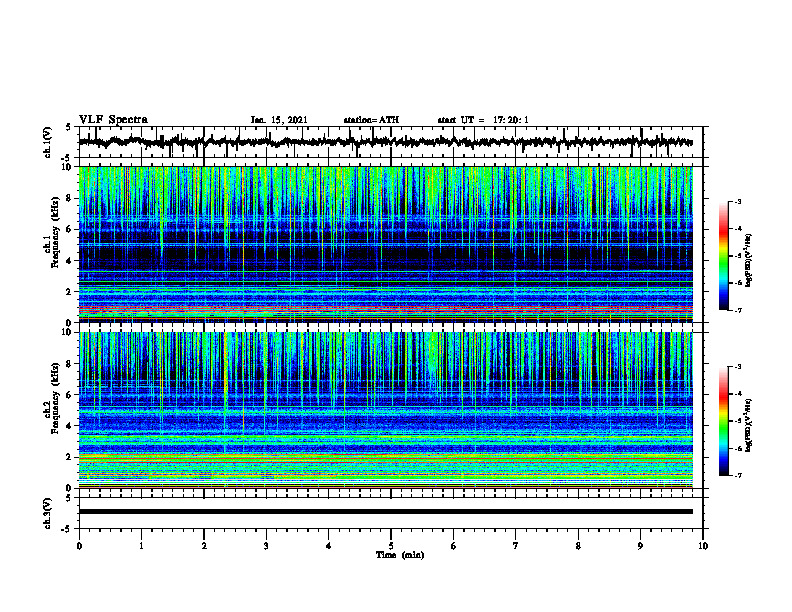Click the "6" tick on the time axis
Screen dimensions: 792x612
pos(454,546)
